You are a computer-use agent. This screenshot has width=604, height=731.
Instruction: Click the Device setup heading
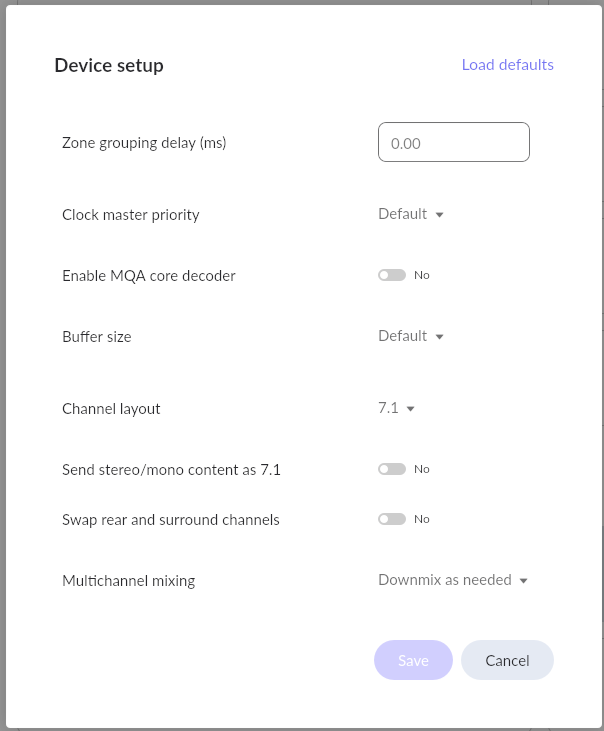(109, 66)
